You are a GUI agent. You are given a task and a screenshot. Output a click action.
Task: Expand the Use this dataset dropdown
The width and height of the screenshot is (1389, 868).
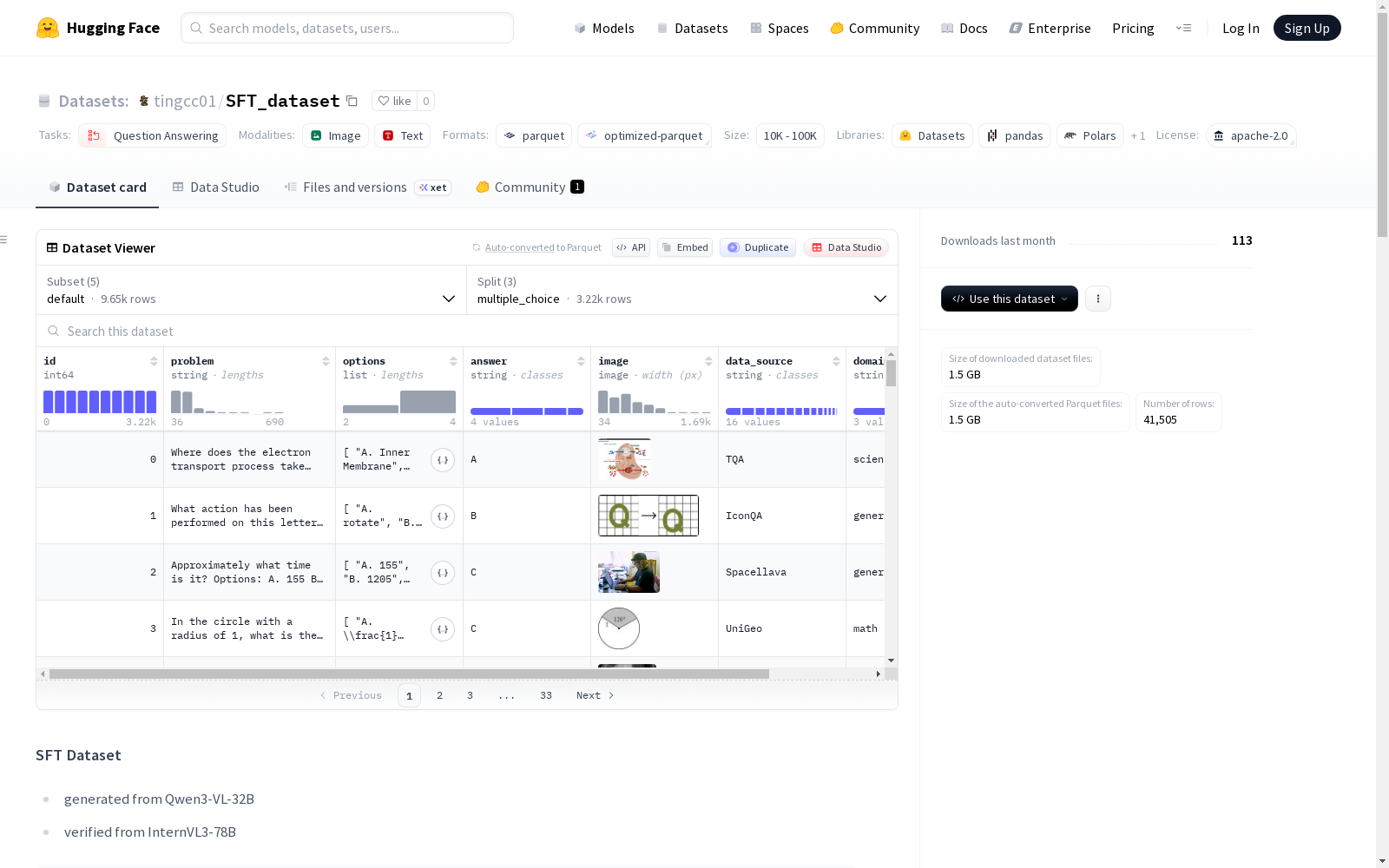1010,299
